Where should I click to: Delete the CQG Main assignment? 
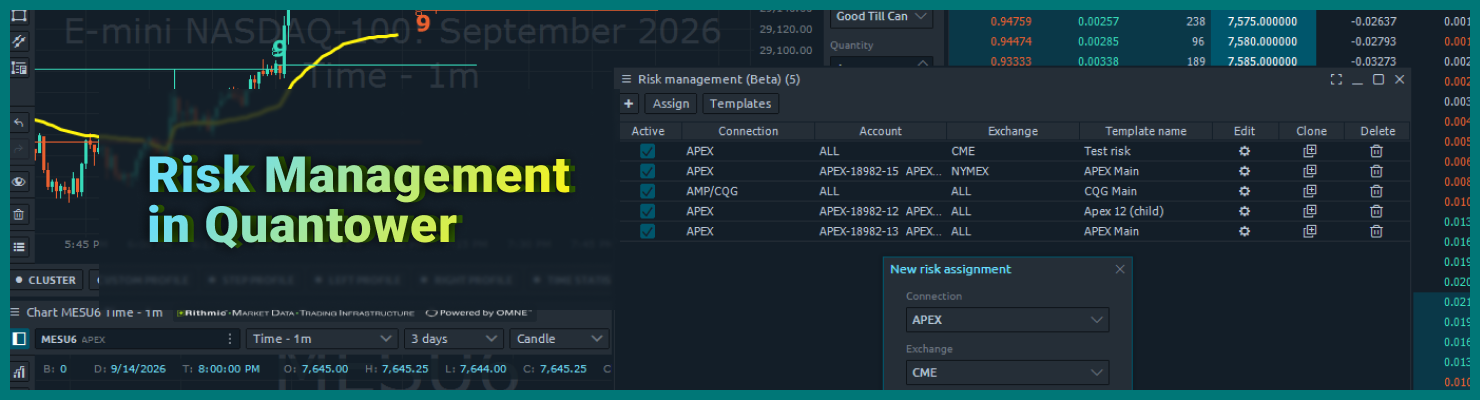click(x=1376, y=191)
